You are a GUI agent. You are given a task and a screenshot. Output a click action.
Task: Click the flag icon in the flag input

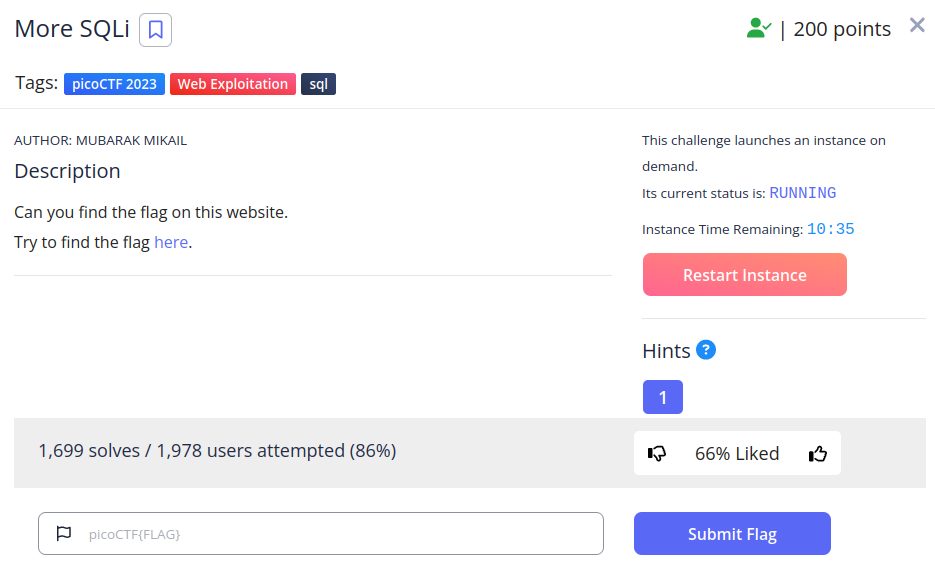63,533
